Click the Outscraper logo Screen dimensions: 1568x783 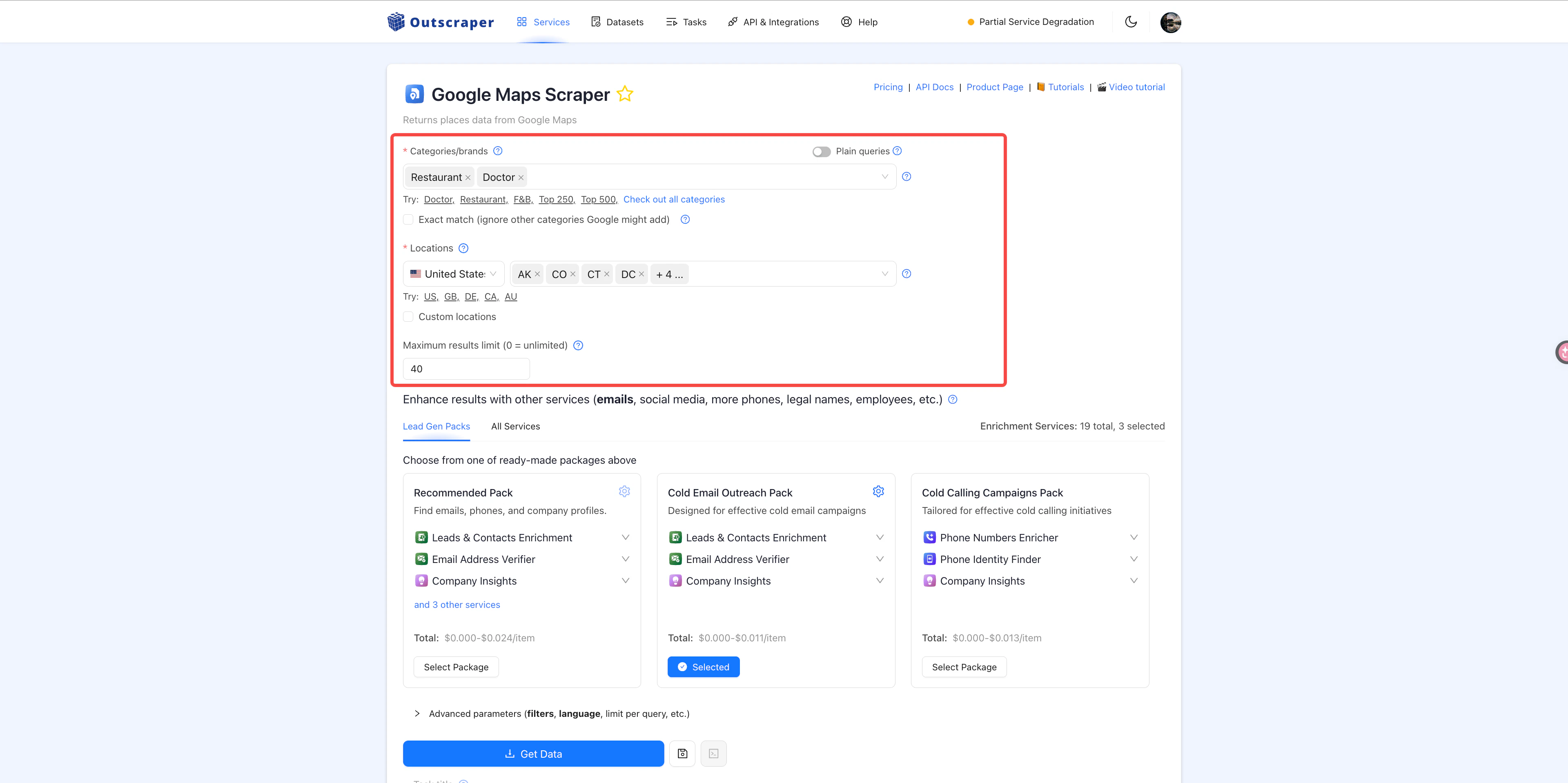click(x=440, y=22)
